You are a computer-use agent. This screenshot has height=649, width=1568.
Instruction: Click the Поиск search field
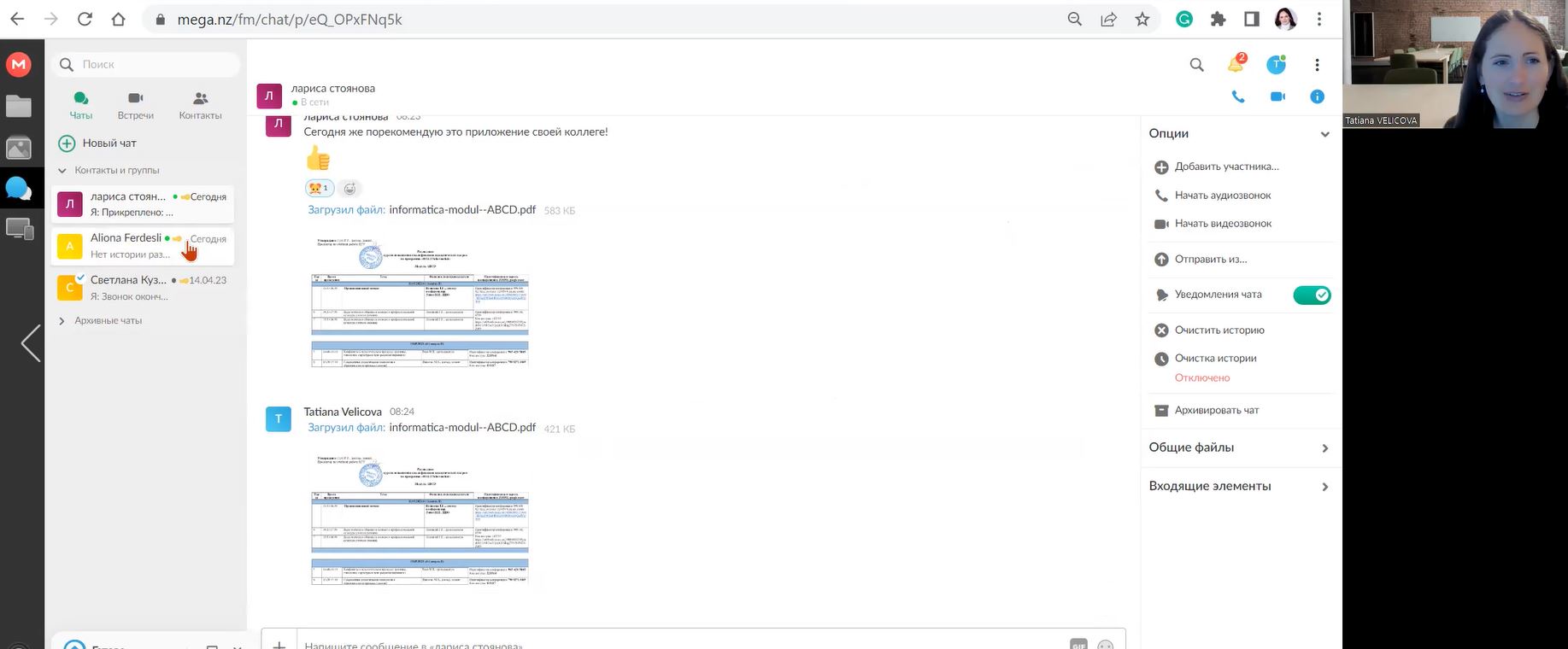point(154,65)
